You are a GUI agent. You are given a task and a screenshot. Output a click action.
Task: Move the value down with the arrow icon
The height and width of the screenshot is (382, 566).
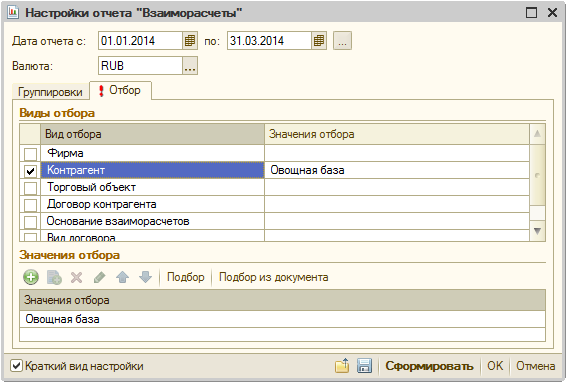[145, 277]
